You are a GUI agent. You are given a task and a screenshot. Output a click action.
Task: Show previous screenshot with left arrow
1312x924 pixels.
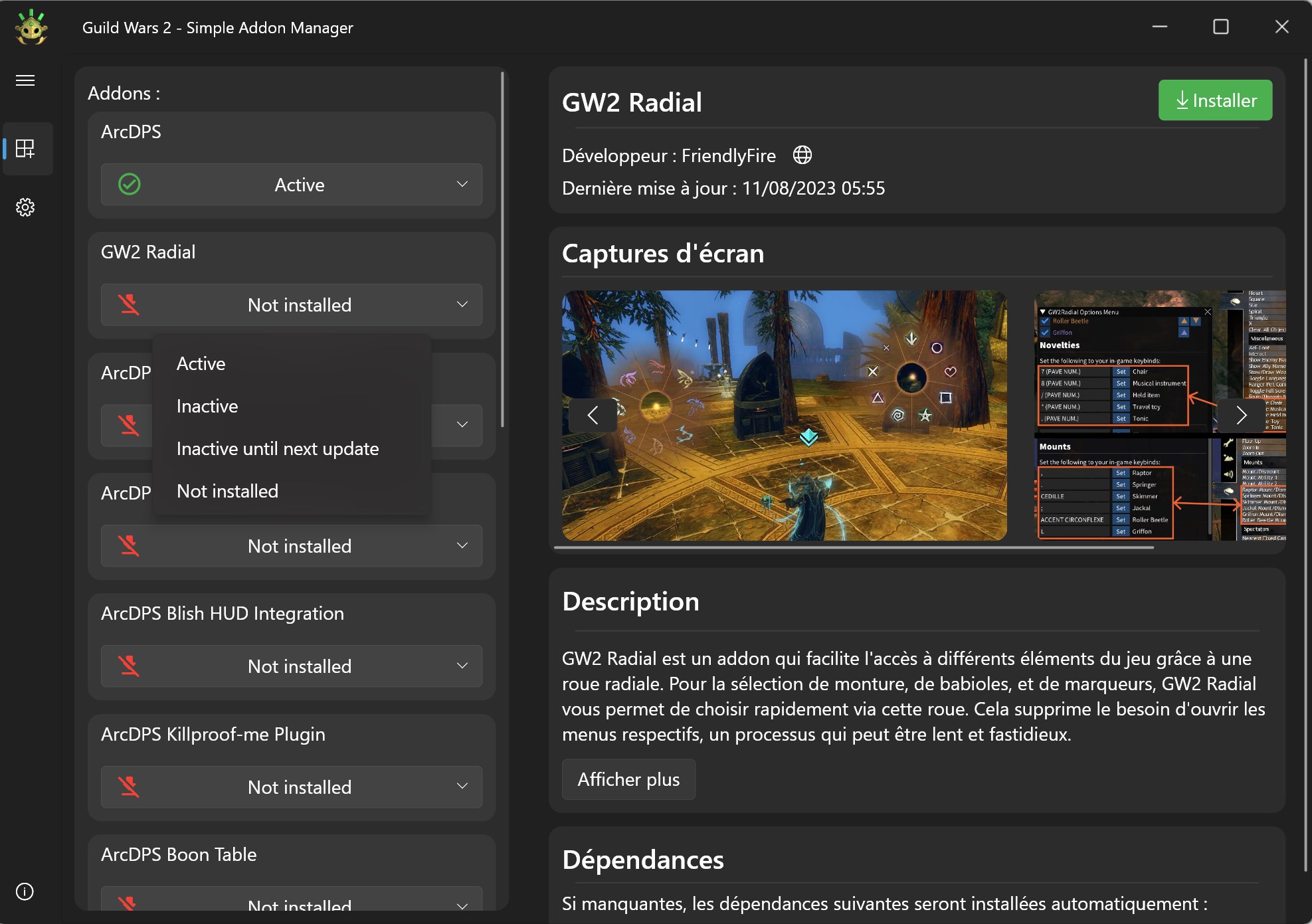click(593, 415)
